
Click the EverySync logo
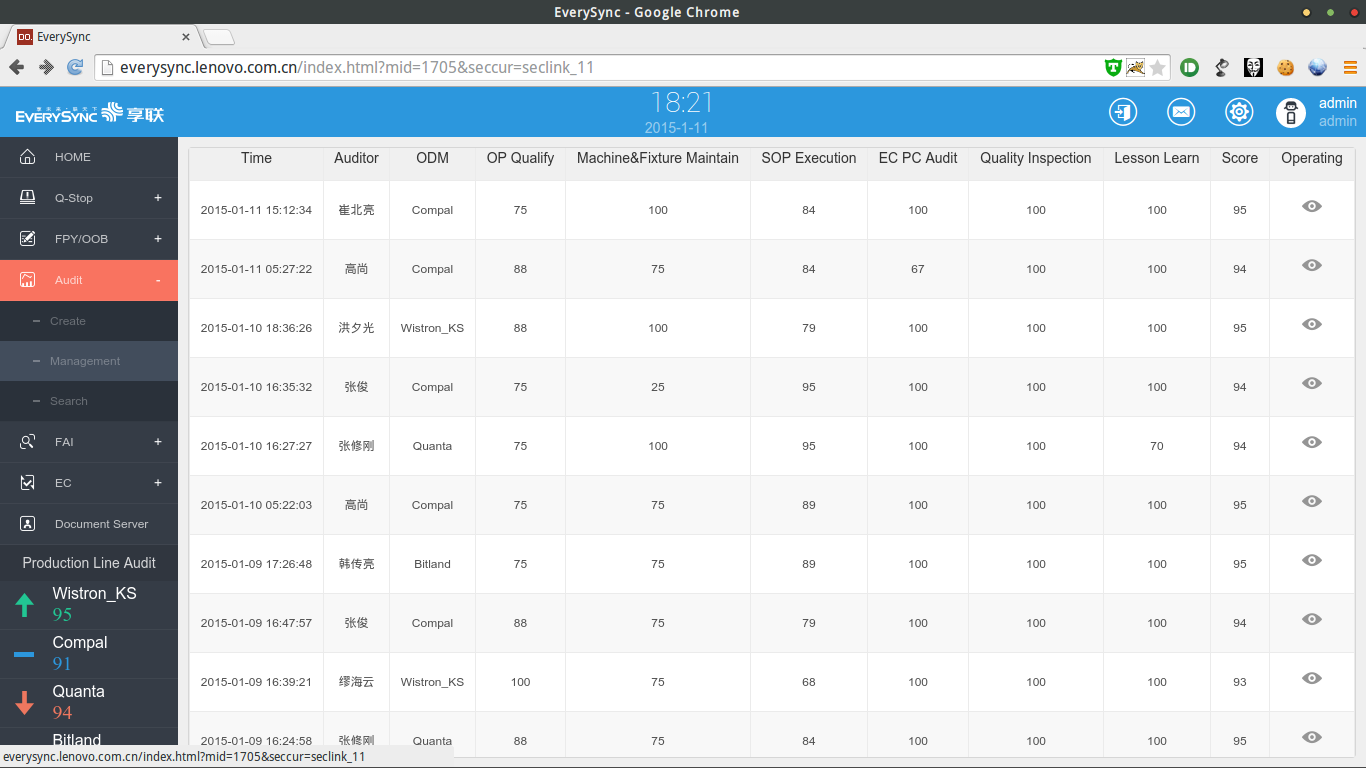click(89, 113)
